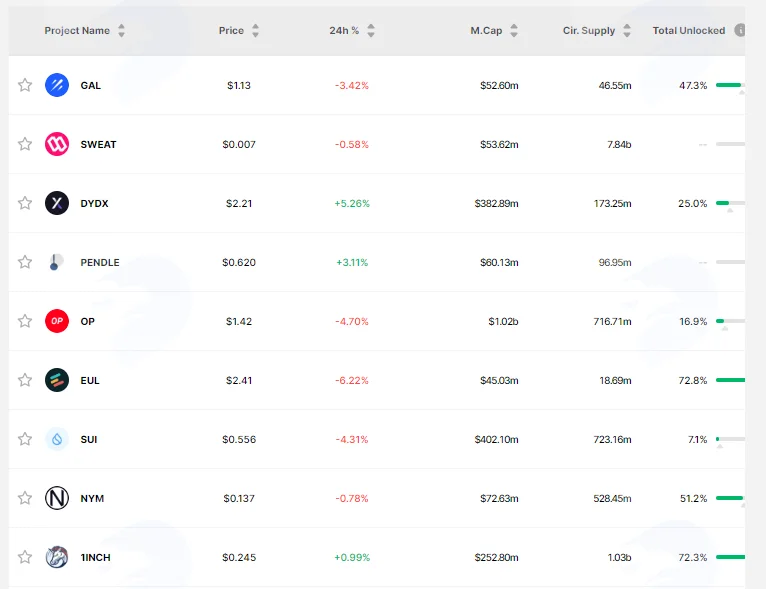Open the PENDLE project name link
This screenshot has width=766, height=589.
click(100, 262)
